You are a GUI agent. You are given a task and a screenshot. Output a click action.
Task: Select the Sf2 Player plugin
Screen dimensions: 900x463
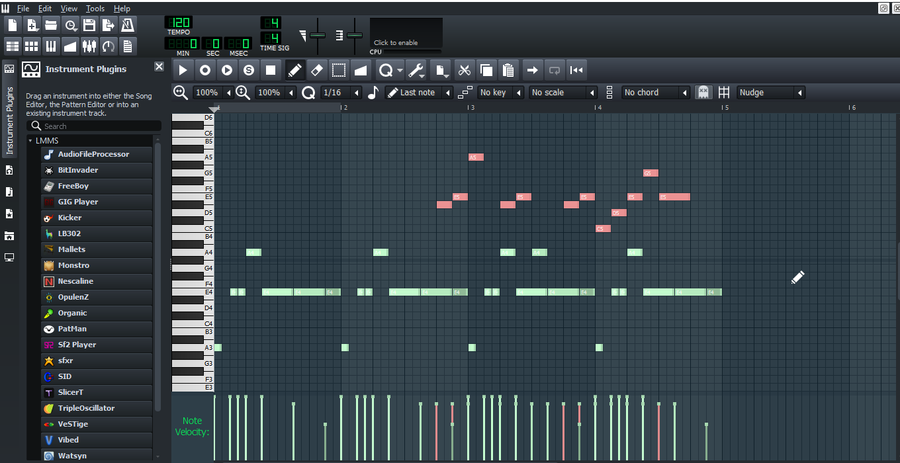(x=96, y=345)
